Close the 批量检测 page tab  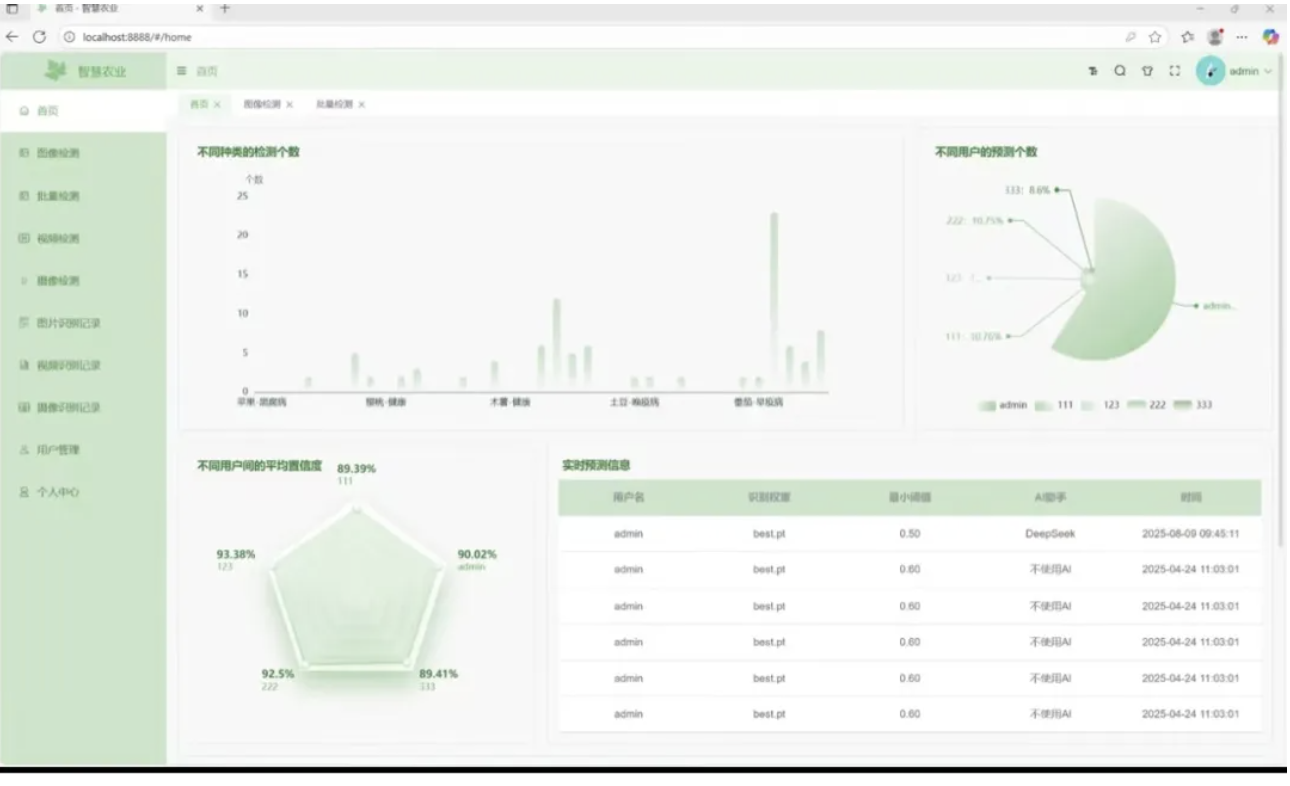pos(362,104)
